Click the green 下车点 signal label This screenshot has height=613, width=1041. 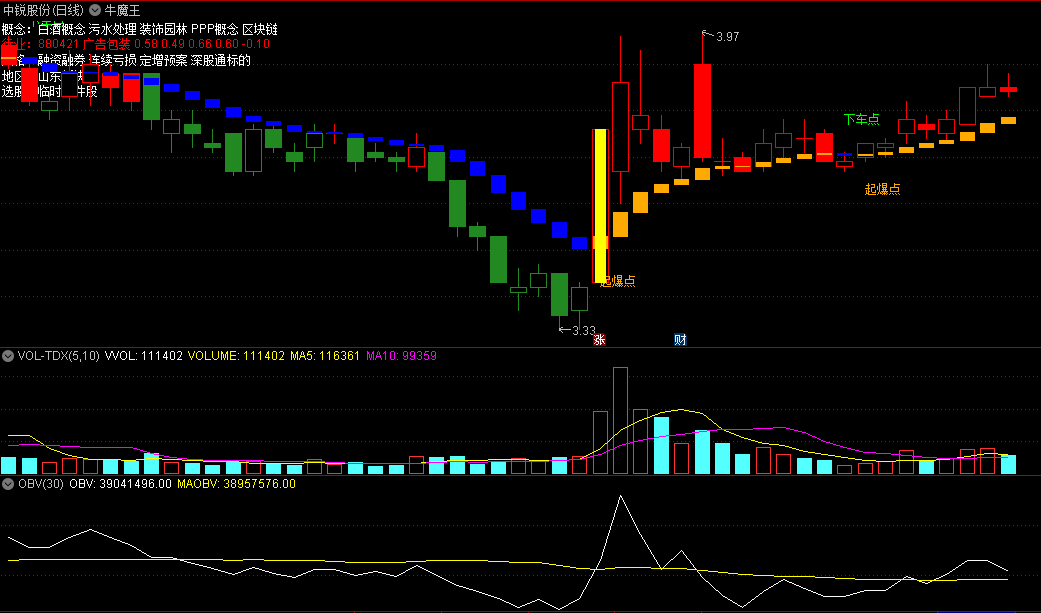coord(862,119)
